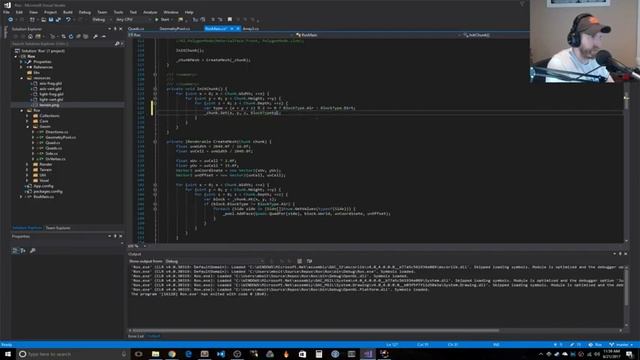Open the Calculator from the taskbar
The height and width of the screenshot is (360, 640).
(x=319, y=354)
